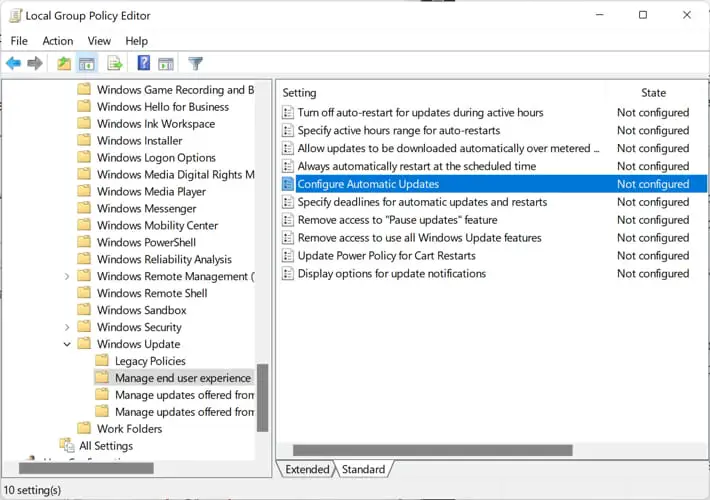Select Windows Reliability Analysis folder
Viewport: 710px width, 500px height.
164,259
